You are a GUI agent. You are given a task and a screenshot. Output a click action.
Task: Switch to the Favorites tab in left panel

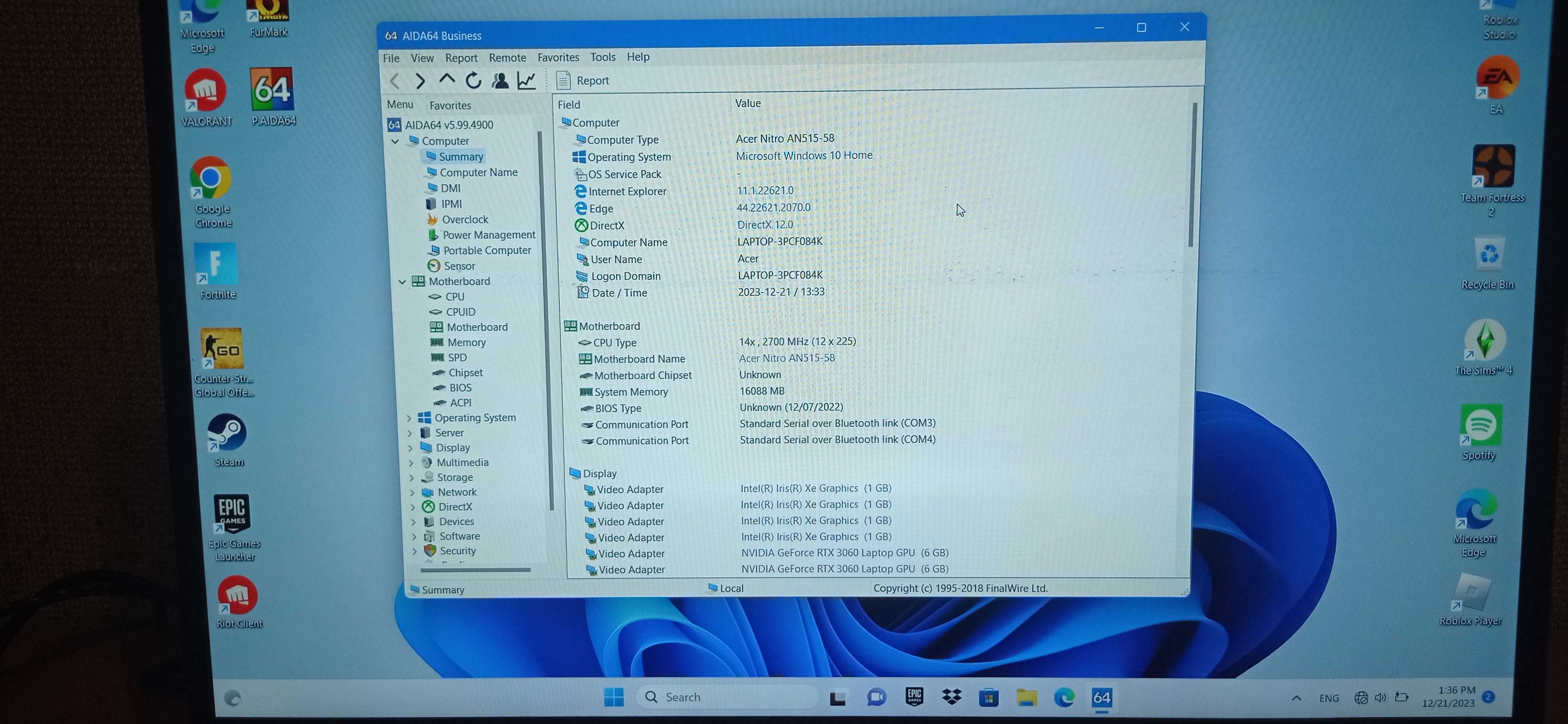coord(450,105)
